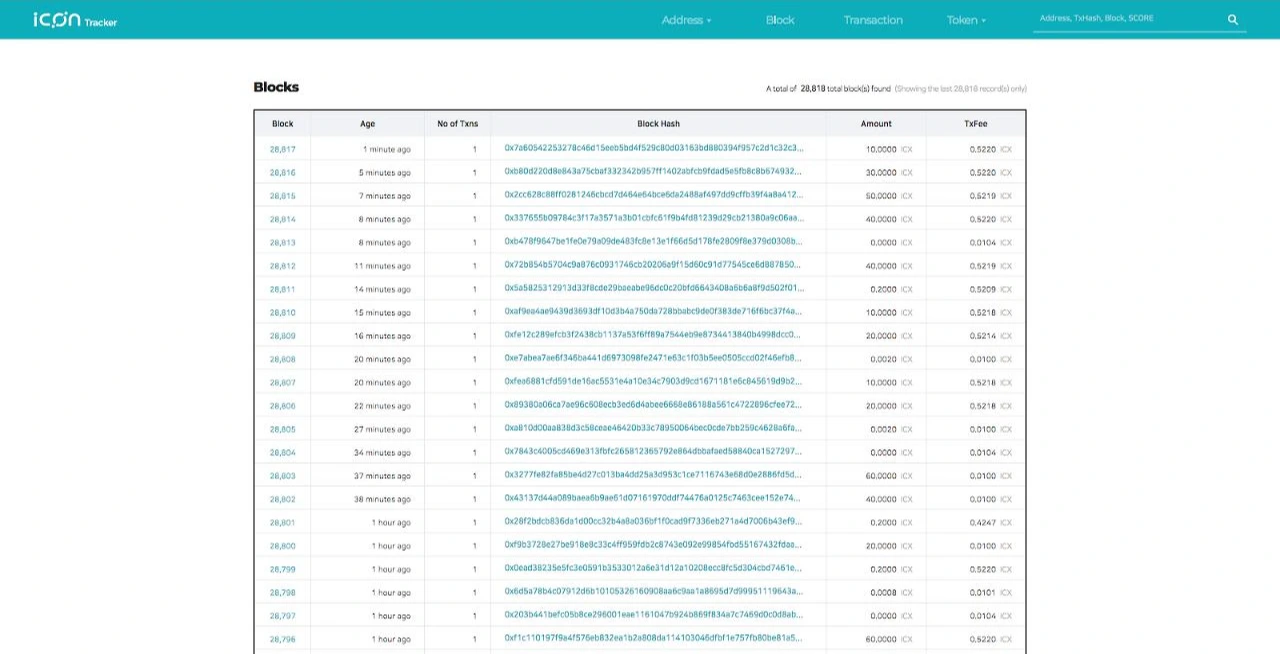Open the Transaction menu item

point(873,20)
